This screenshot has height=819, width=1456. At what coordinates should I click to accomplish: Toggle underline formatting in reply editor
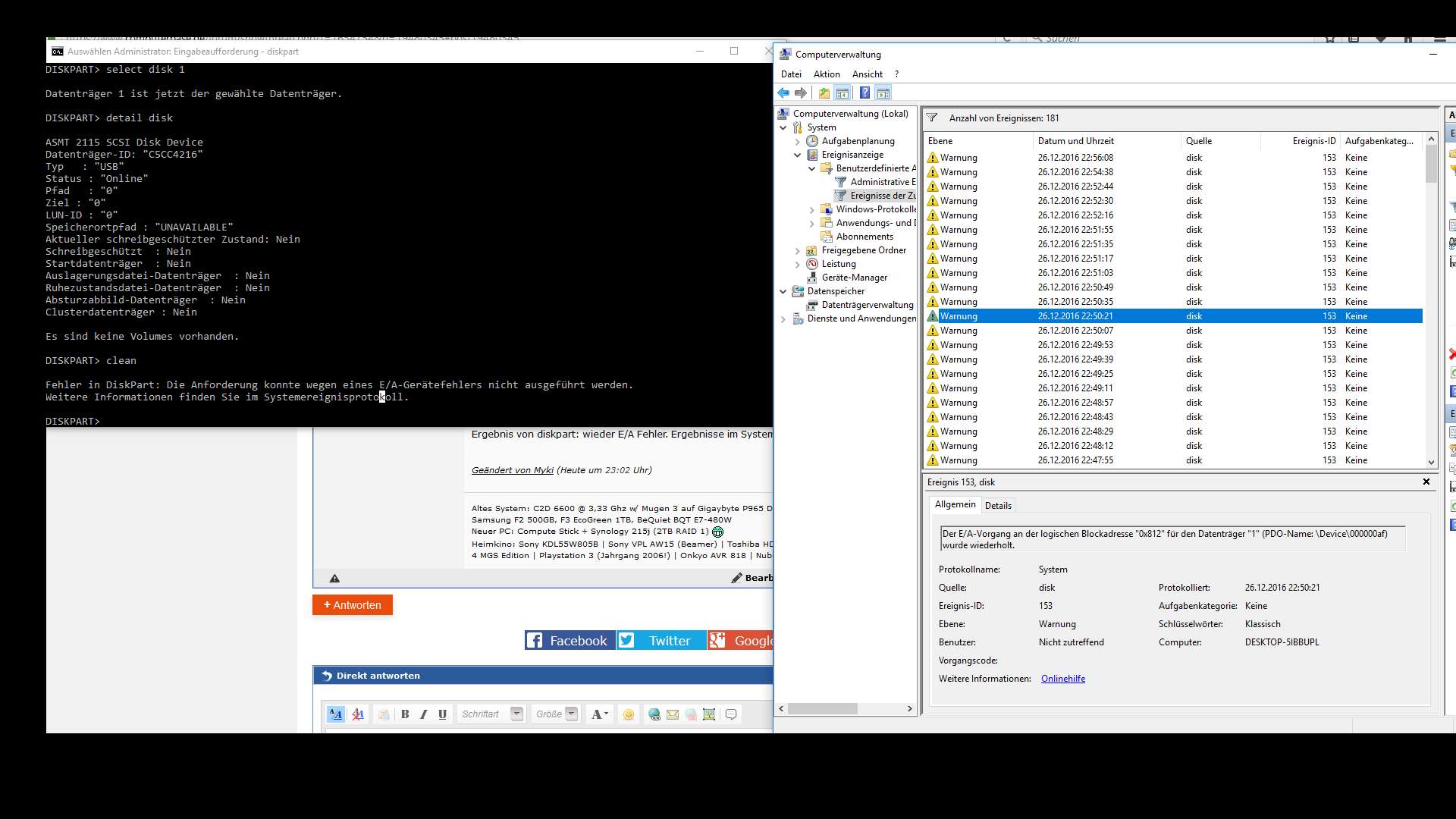442,714
